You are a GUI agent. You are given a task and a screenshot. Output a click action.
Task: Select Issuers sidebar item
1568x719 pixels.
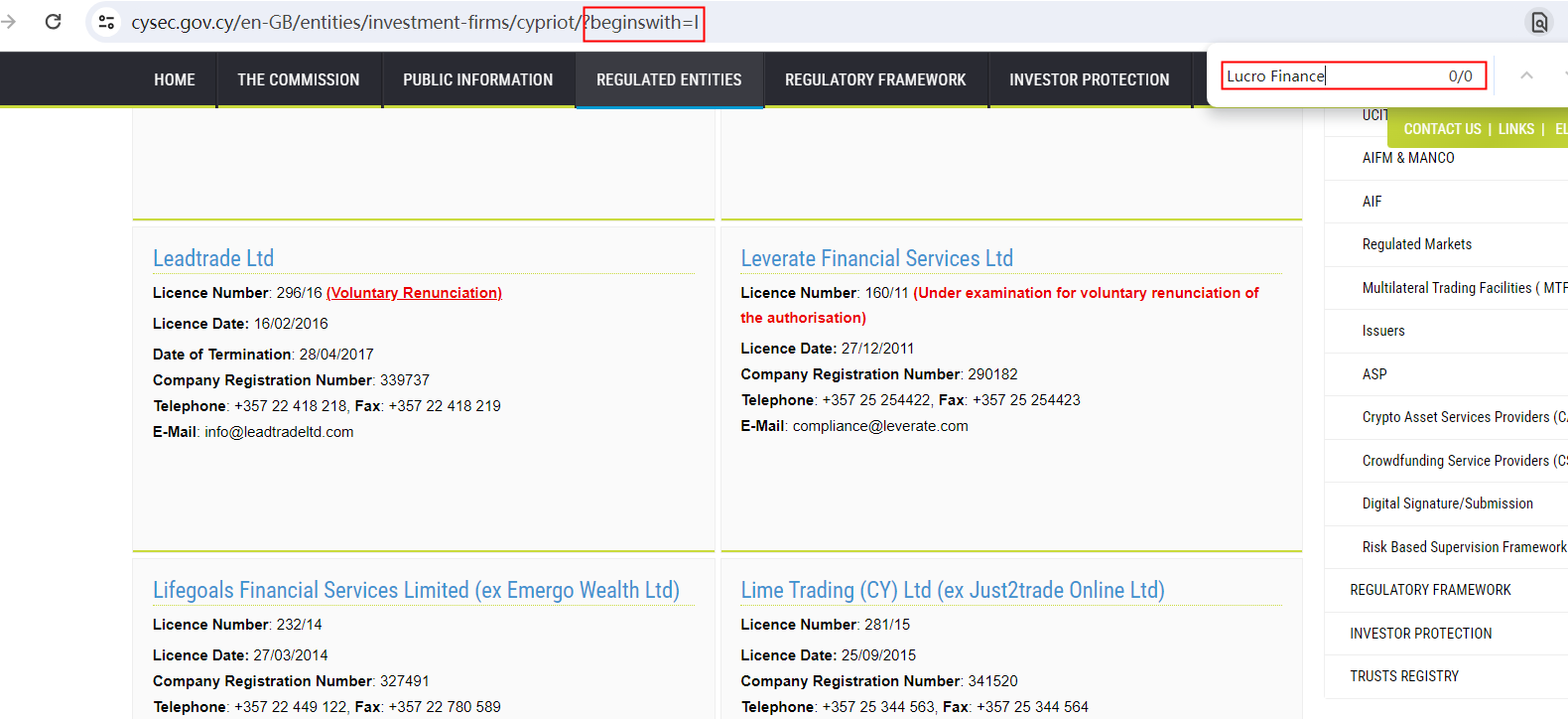point(1383,331)
